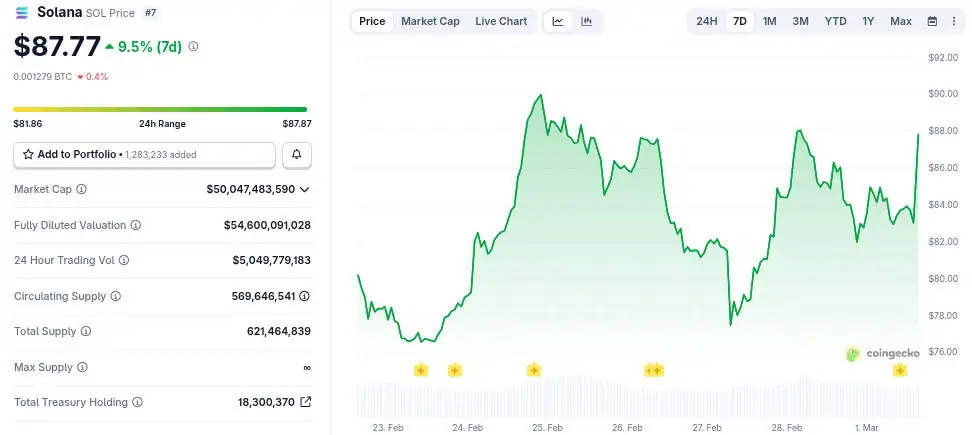The height and width of the screenshot is (435, 972).
Task: Switch to the Live Chart tab
Action: coord(501,21)
